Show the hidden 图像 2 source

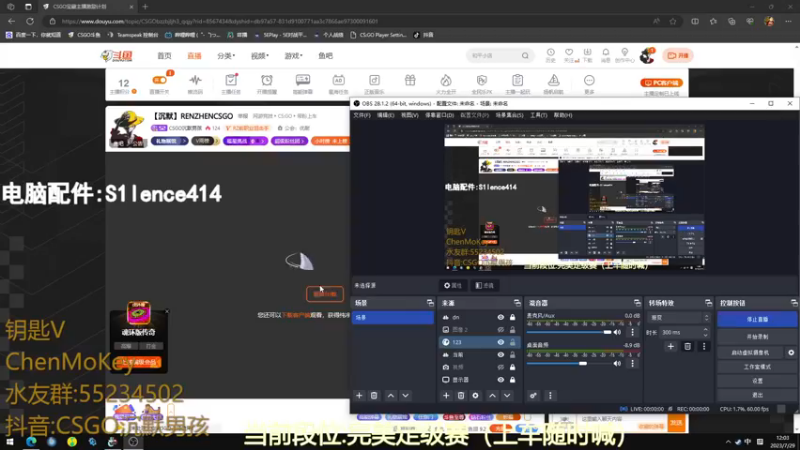point(501,330)
